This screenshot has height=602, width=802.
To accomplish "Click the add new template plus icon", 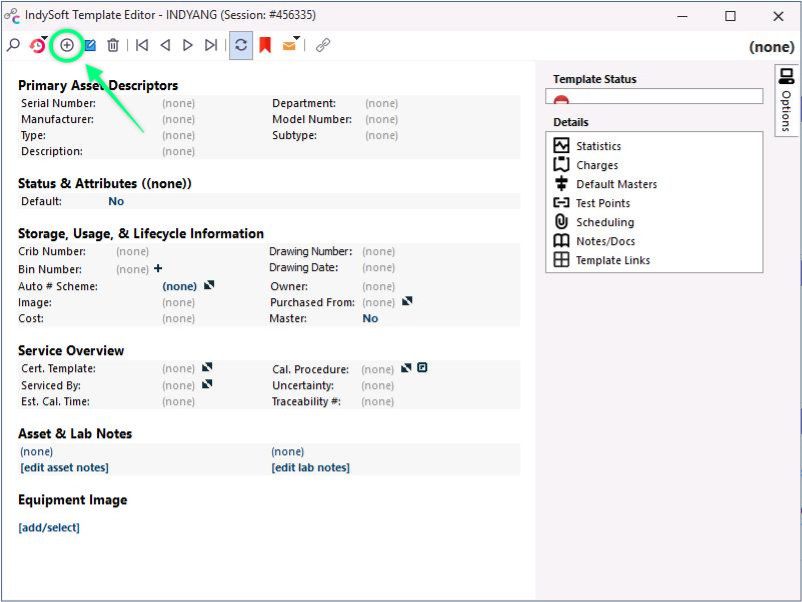I will (67, 45).
